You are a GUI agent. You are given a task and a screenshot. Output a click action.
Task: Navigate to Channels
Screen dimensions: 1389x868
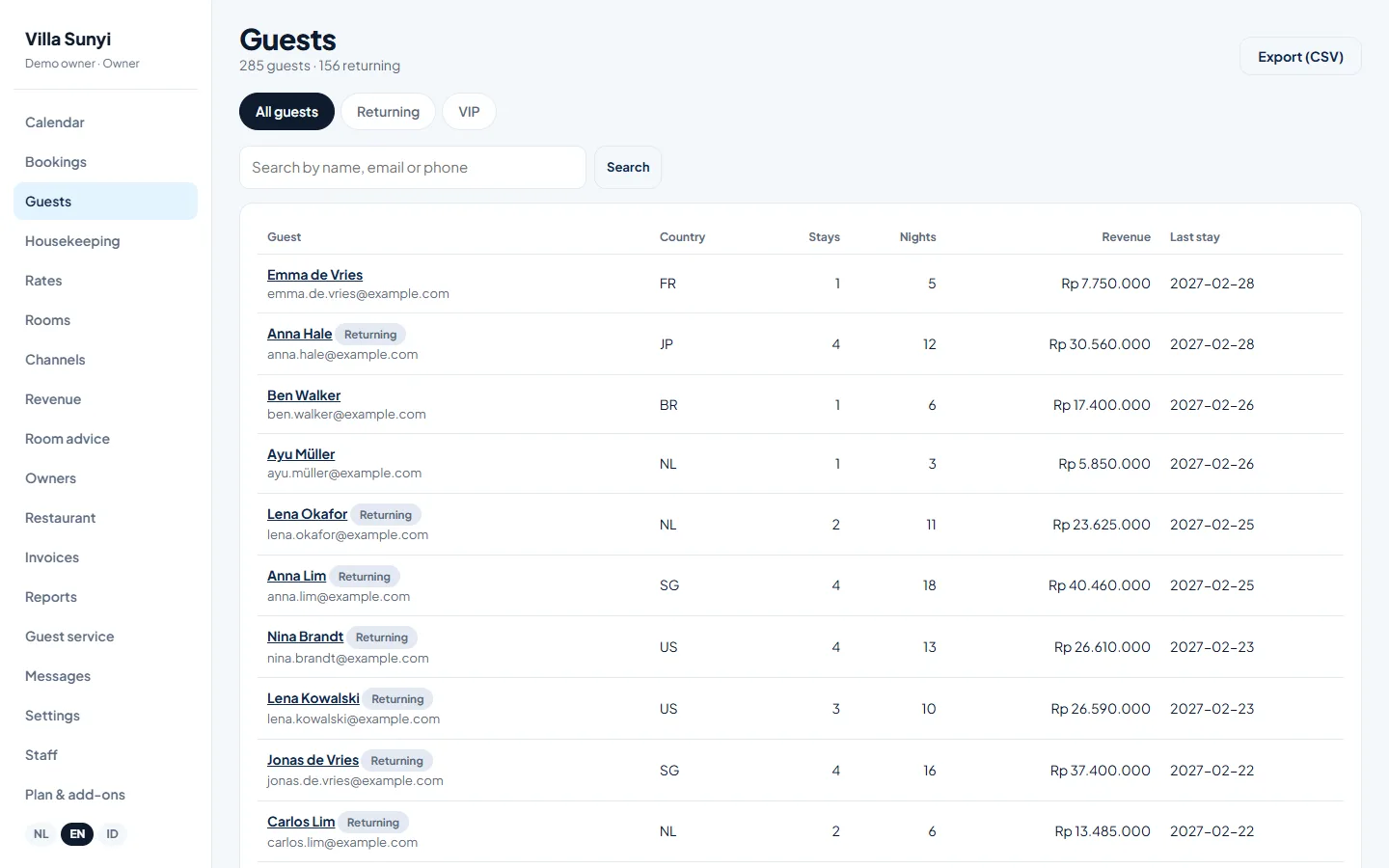point(105,360)
